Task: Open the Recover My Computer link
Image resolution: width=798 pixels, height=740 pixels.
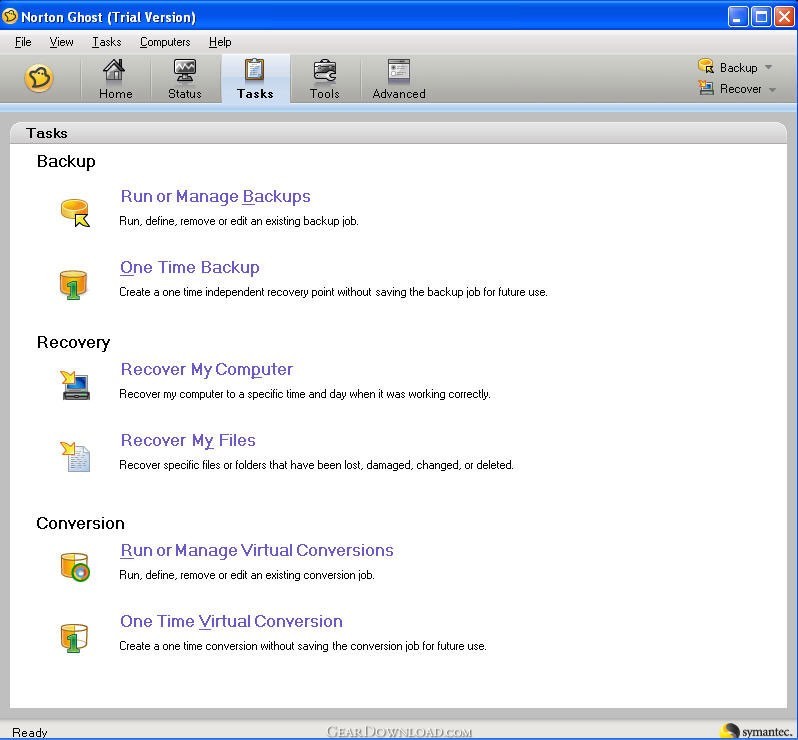Action: (x=207, y=369)
